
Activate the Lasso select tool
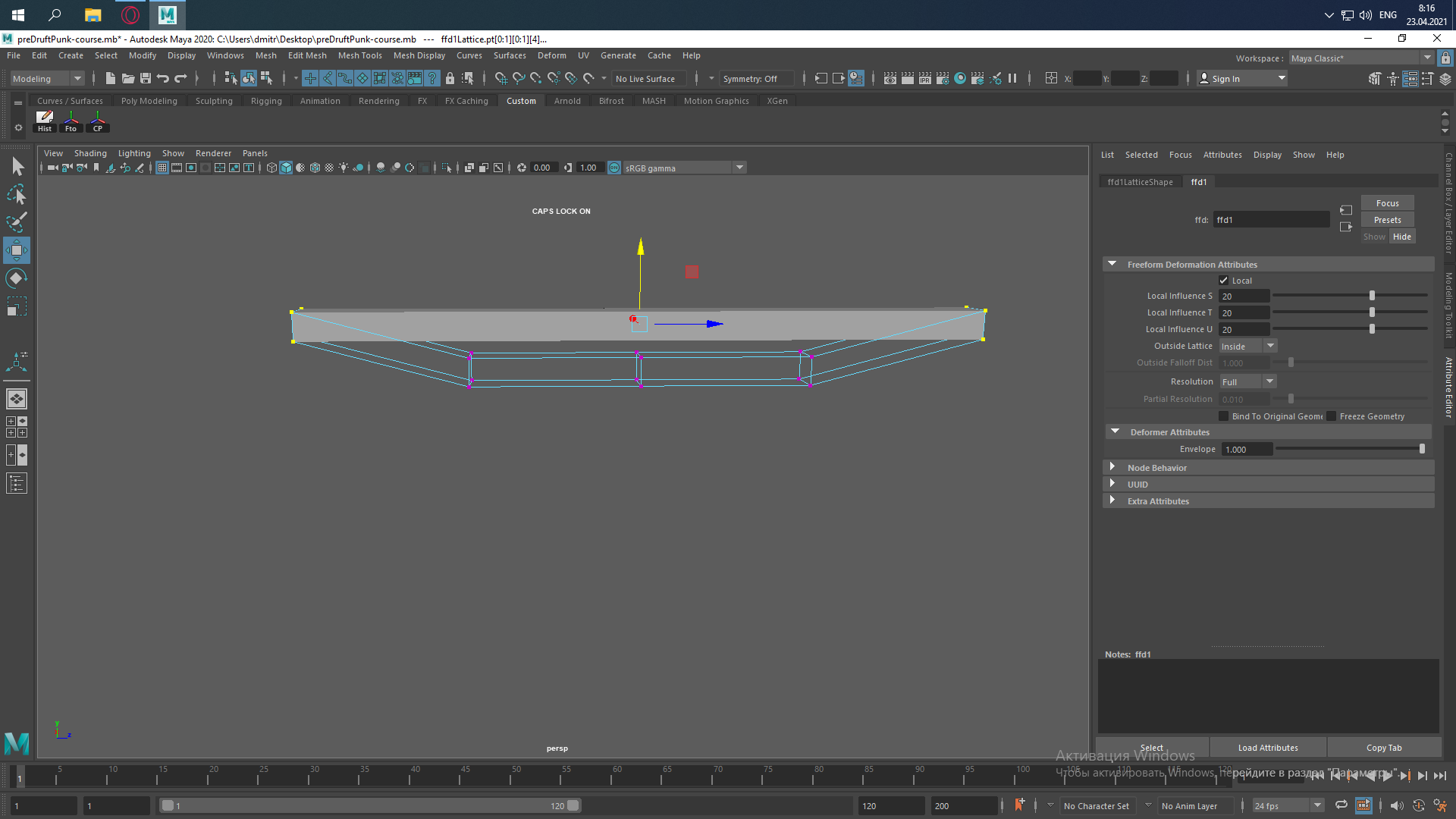point(17,194)
